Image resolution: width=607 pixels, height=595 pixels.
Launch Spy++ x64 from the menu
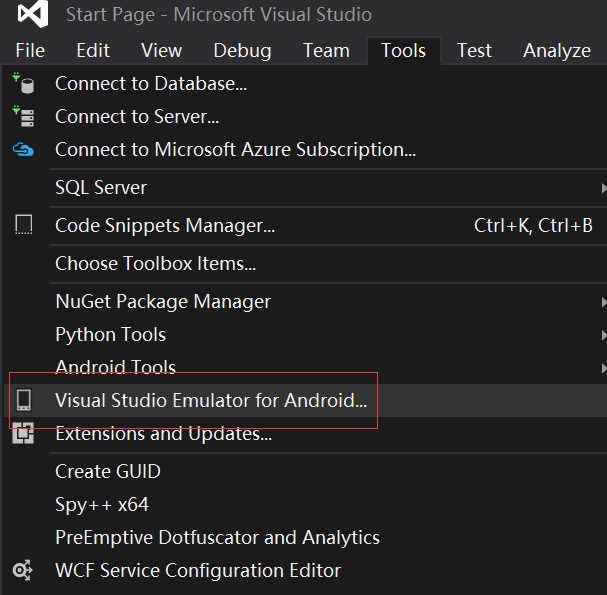coord(101,505)
